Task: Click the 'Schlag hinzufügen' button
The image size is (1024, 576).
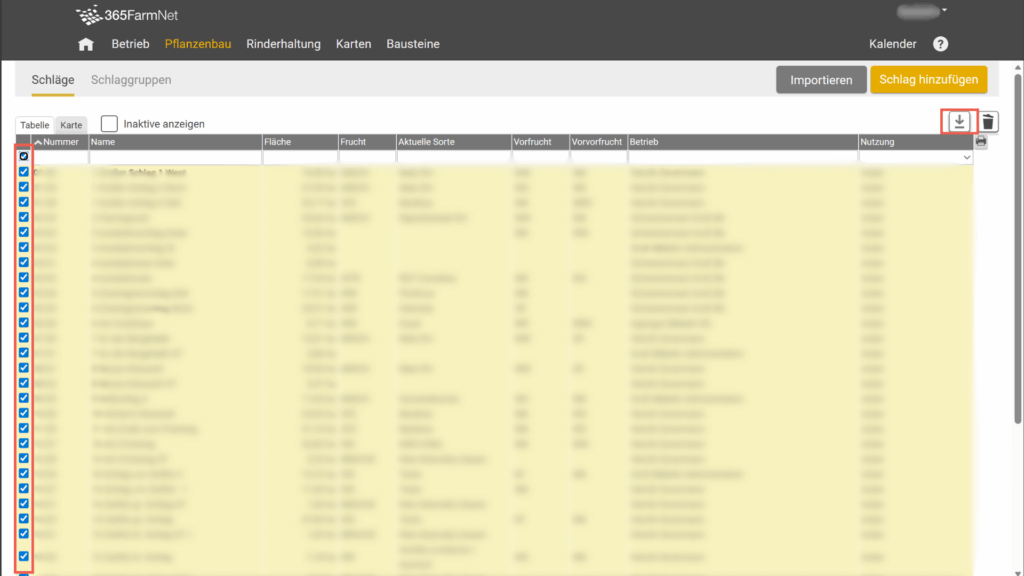Action: (928, 80)
